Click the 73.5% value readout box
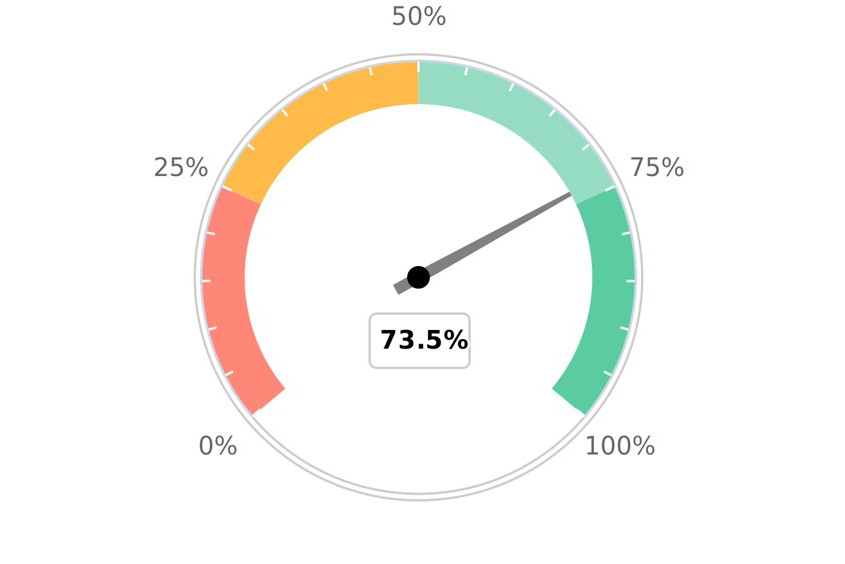Viewport: 845px width, 564px height. (420, 341)
